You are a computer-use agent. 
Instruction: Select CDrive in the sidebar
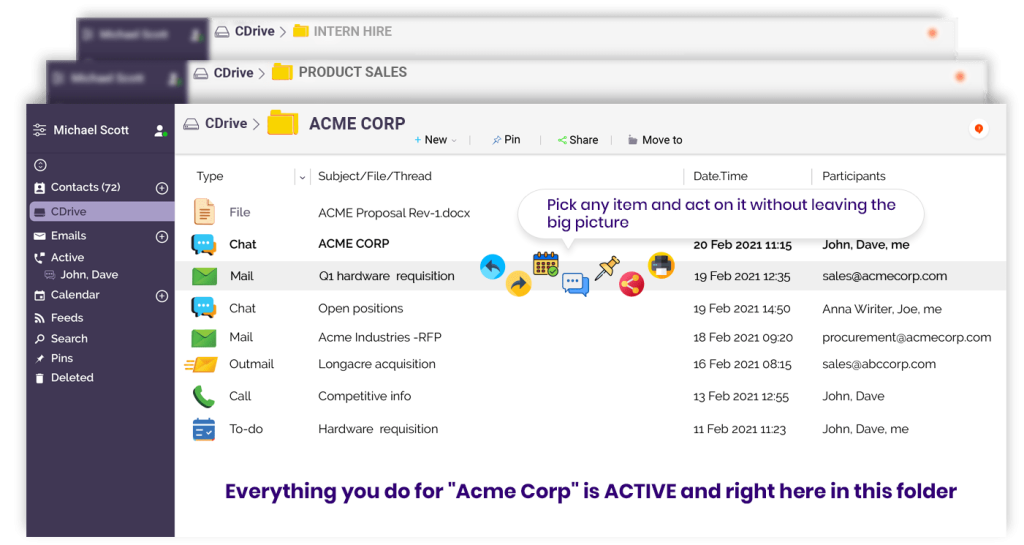pos(102,211)
